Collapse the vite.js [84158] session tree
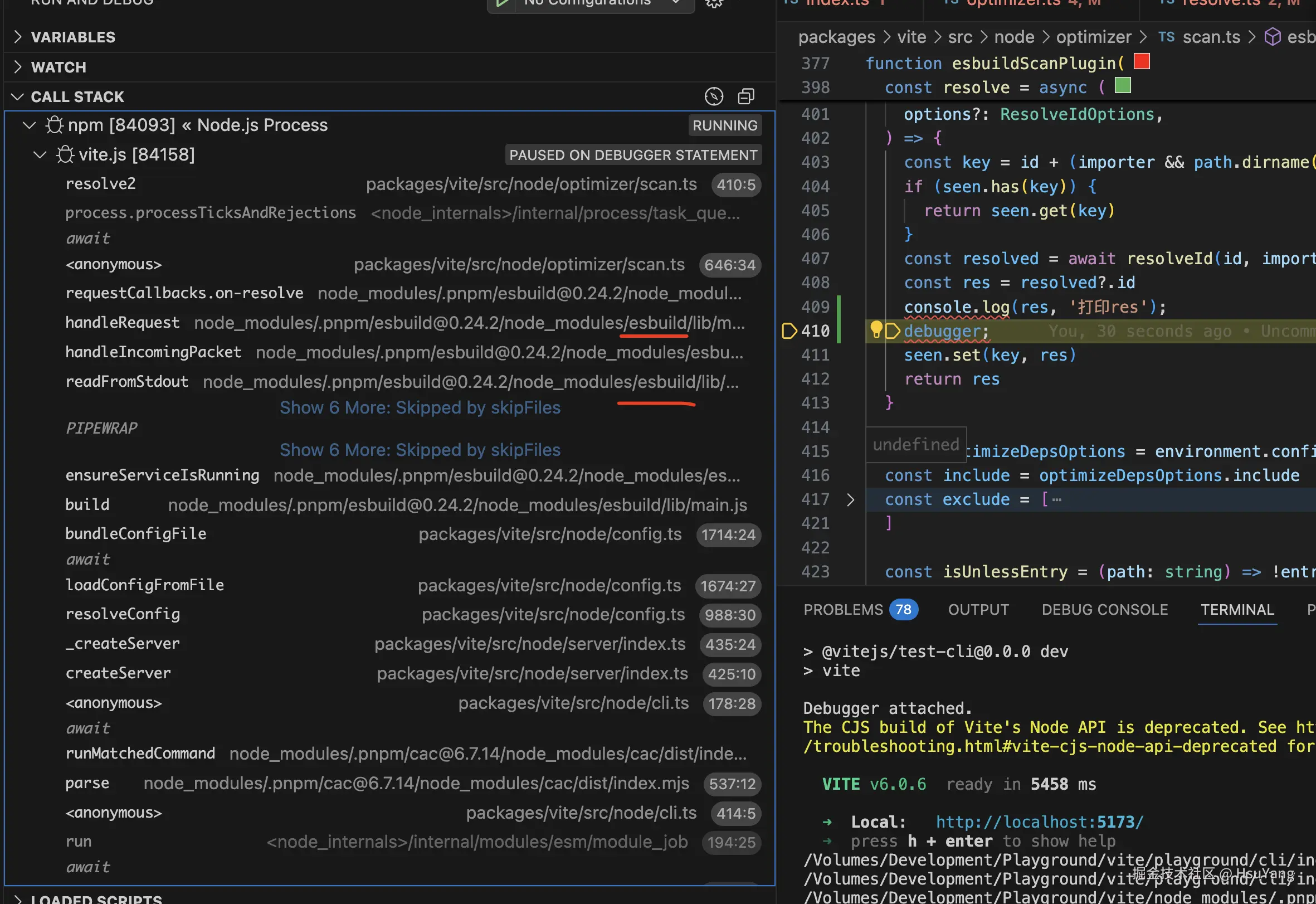 pyautogui.click(x=40, y=154)
